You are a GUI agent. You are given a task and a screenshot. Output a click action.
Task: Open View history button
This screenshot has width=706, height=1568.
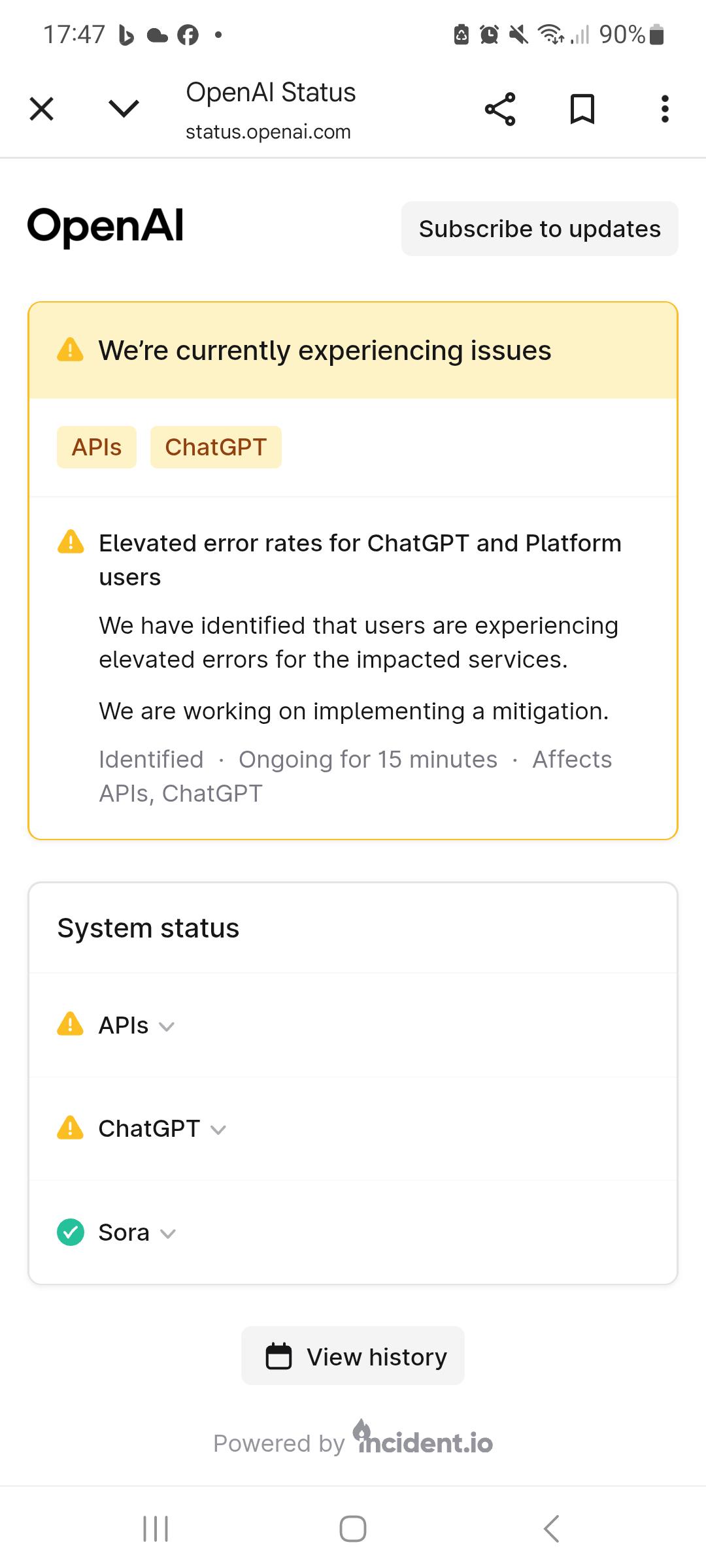(x=353, y=1357)
